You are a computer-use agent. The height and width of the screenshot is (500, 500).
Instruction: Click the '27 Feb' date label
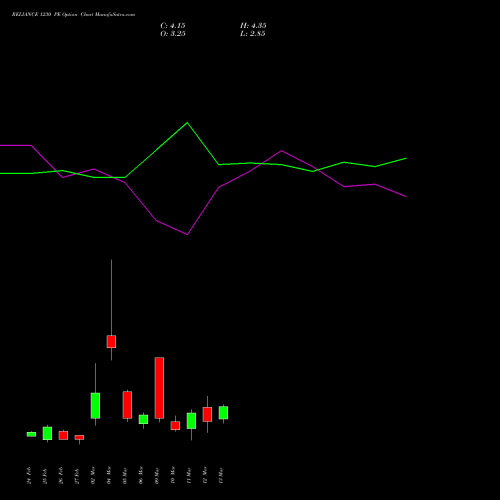[77, 475]
